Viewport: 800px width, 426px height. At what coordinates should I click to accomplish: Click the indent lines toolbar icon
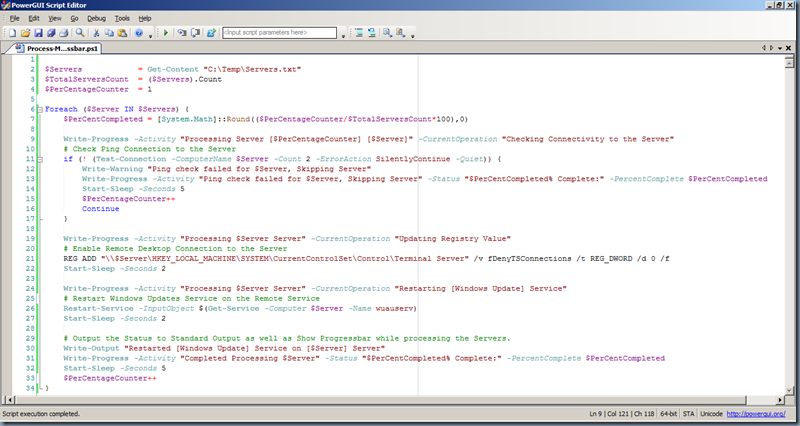click(359, 33)
